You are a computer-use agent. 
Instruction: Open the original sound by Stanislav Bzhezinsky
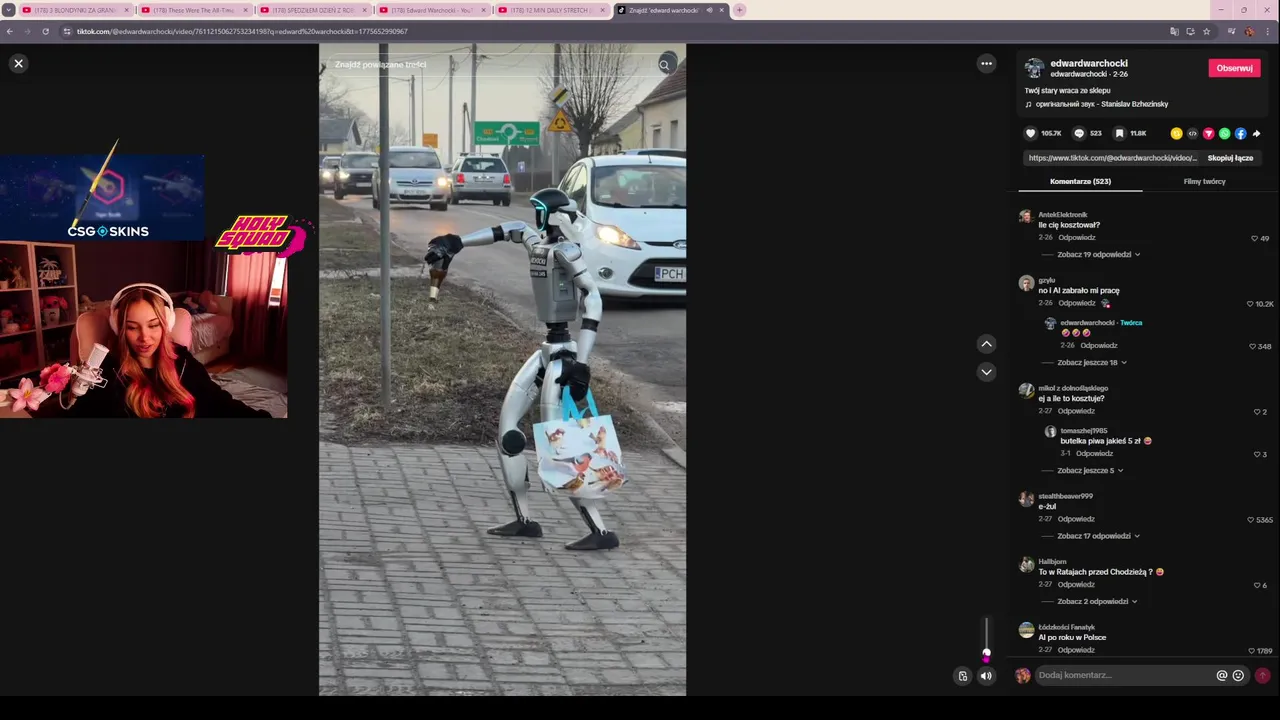[1102, 104]
